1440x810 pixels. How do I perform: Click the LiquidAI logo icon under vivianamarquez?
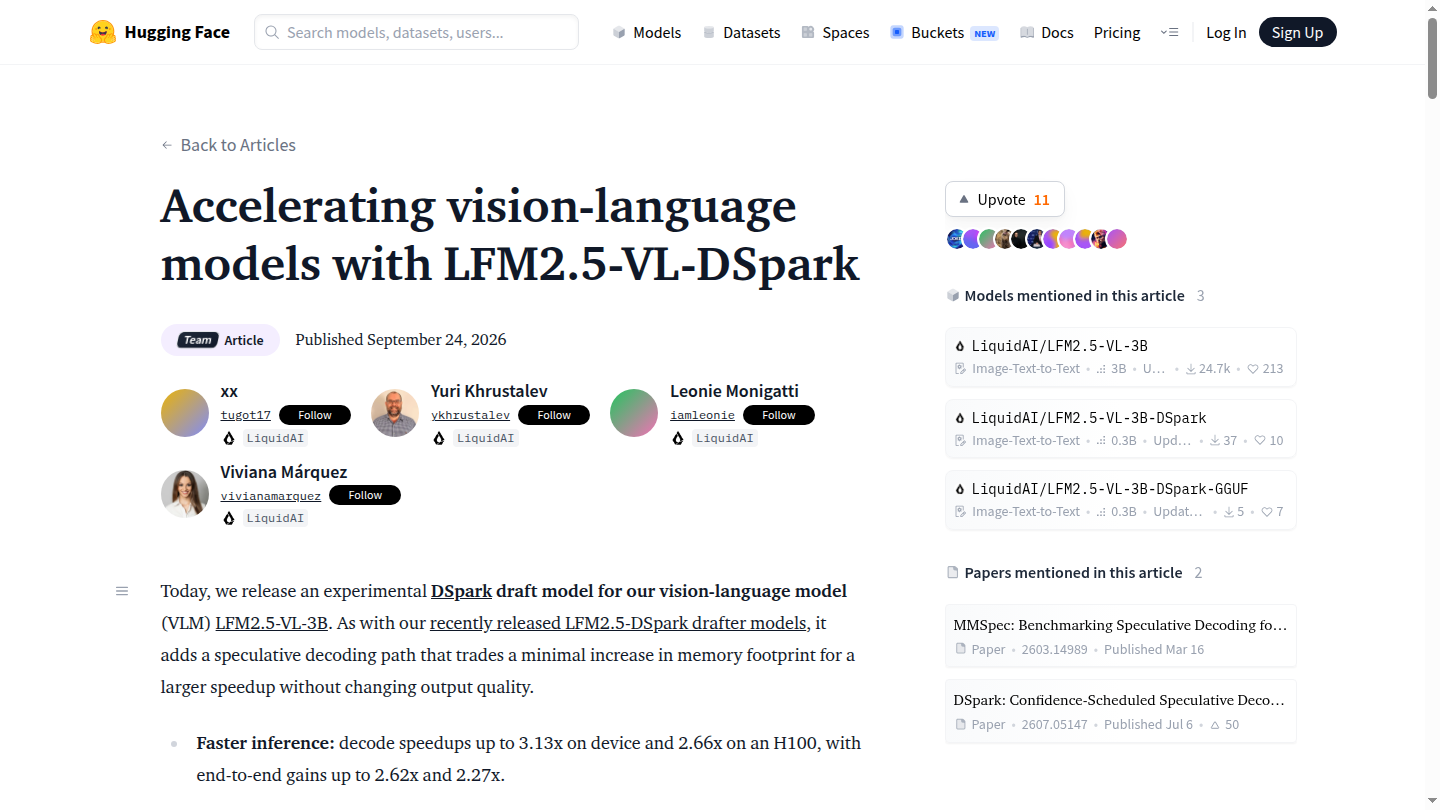click(x=229, y=518)
